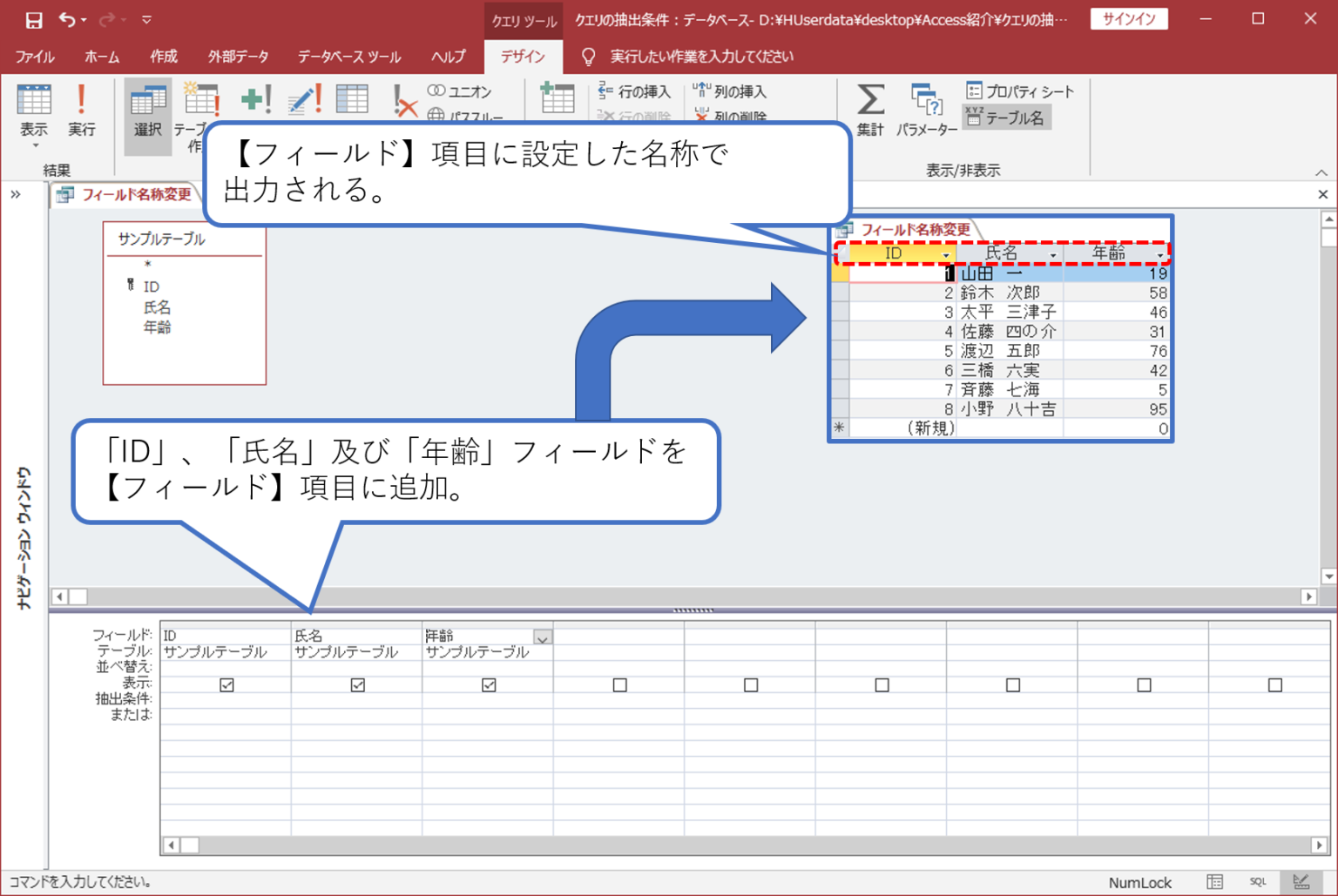Uncheck the 表示 checkbox for the 氏名 column

pos(357,685)
